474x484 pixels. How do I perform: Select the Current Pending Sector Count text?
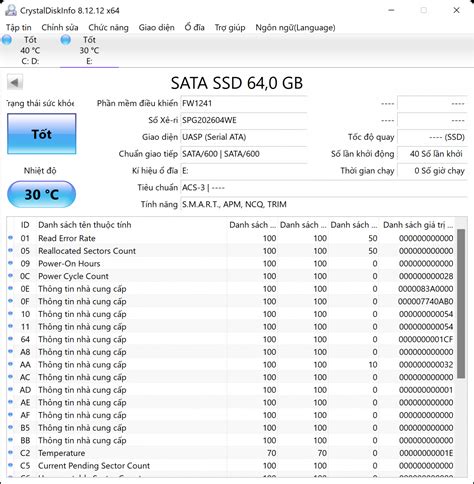[94, 466]
